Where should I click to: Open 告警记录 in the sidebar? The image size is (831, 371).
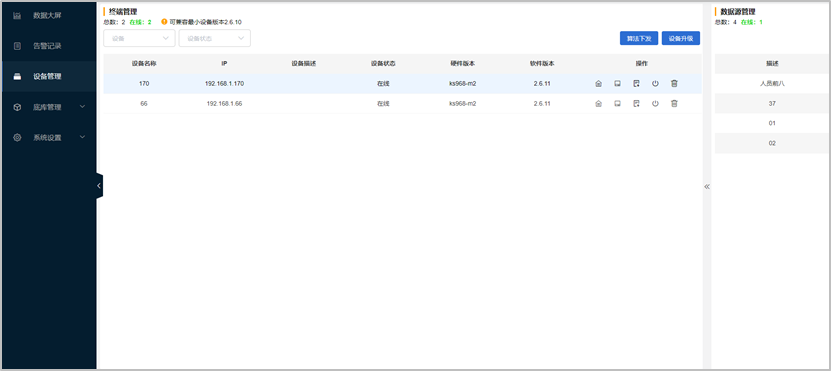pyautogui.click(x=48, y=46)
